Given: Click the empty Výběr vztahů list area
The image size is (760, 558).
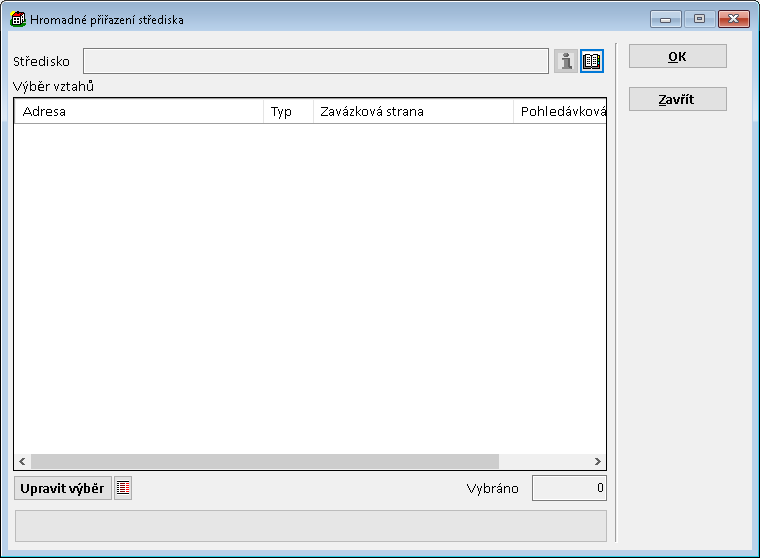Looking at the screenshot, I should pos(309,288).
